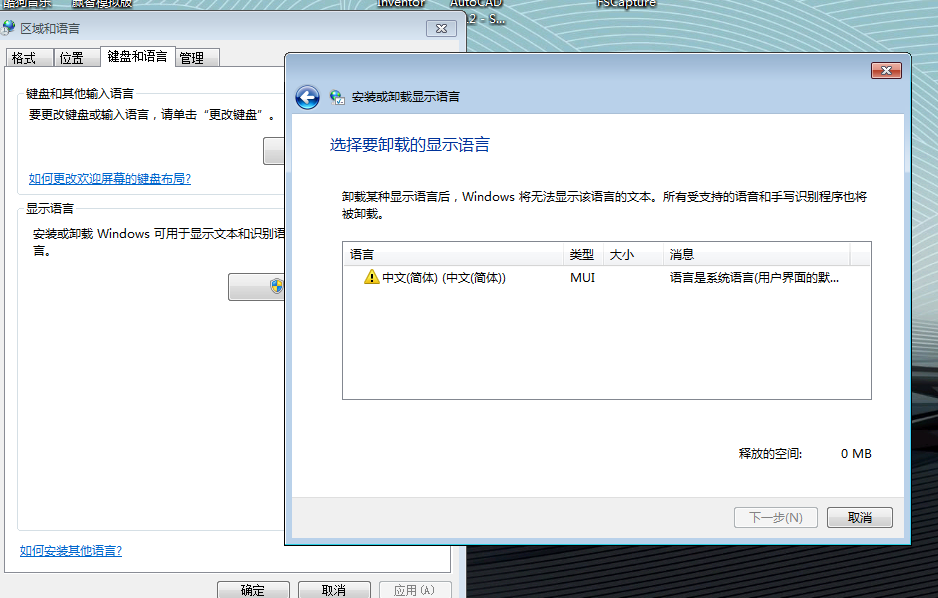The image size is (938, 598).
Task: Sort list by the 类型 column header
Action: [582, 254]
